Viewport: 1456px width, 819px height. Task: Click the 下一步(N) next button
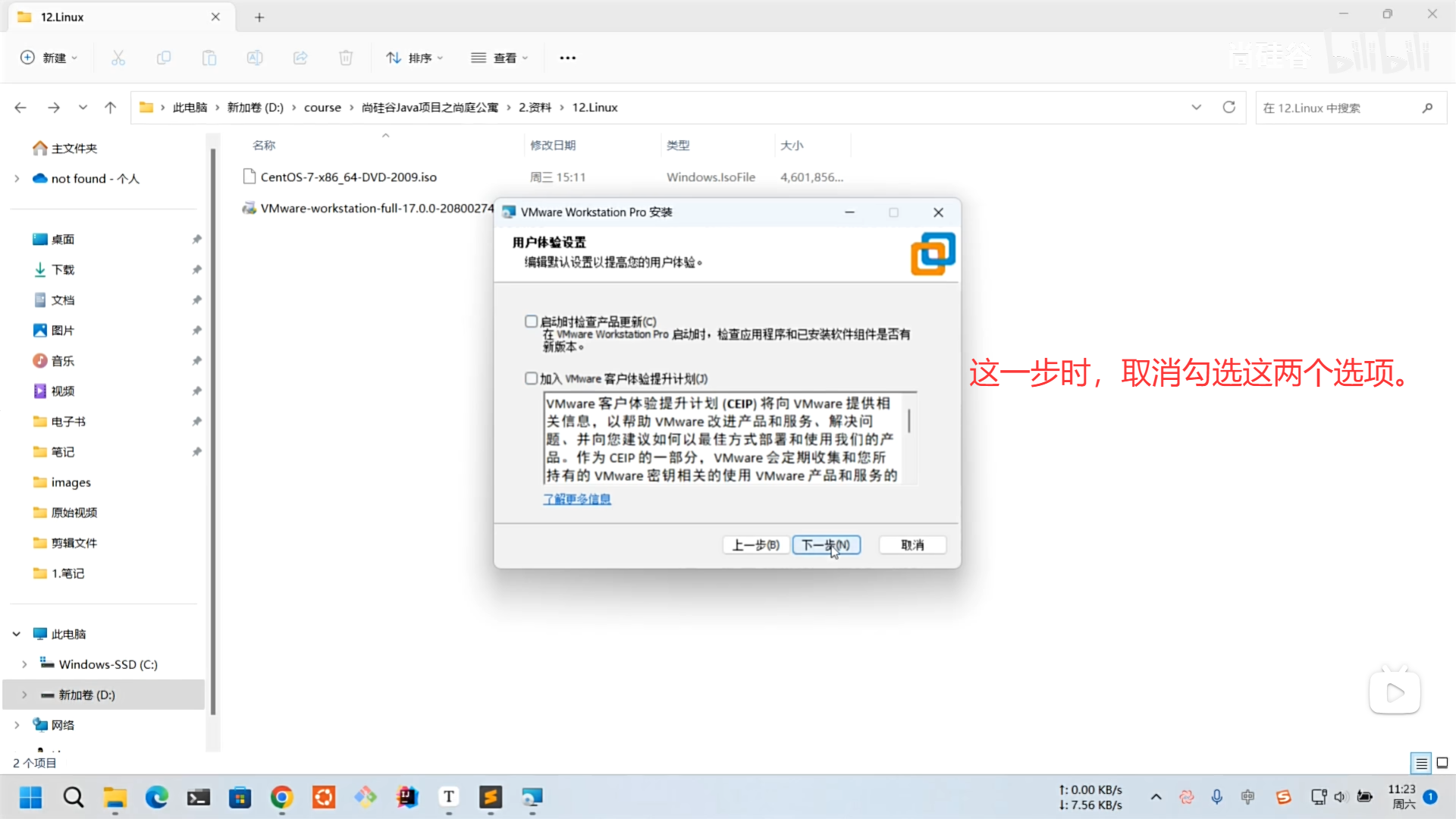(826, 544)
